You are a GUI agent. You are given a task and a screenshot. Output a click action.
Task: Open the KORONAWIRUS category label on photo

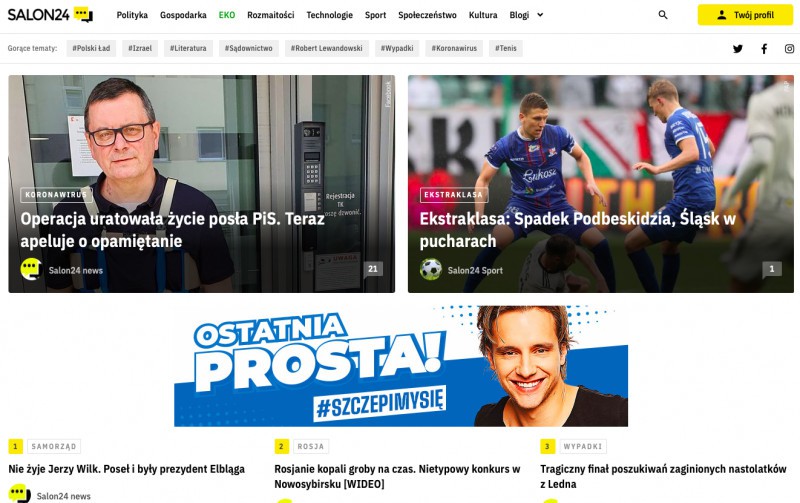[x=56, y=195]
